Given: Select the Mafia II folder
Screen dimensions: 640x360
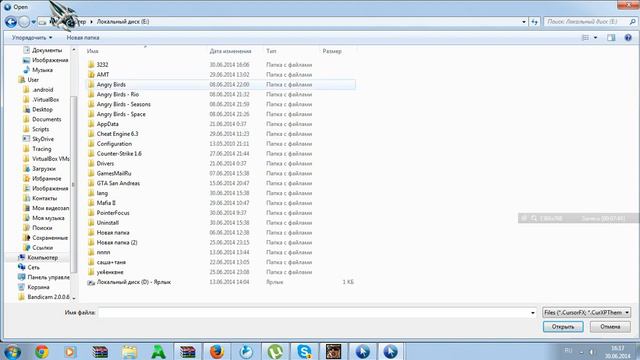Looking at the screenshot, I should click(220, 203).
